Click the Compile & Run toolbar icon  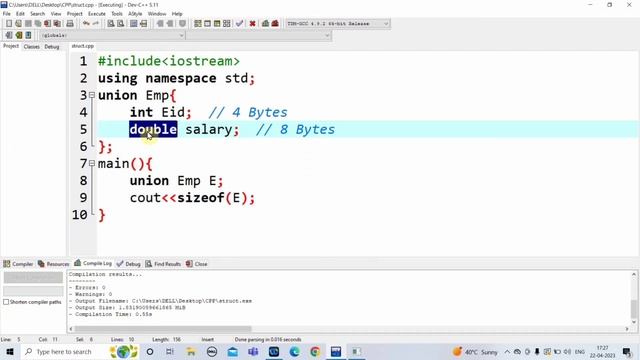[217, 24]
